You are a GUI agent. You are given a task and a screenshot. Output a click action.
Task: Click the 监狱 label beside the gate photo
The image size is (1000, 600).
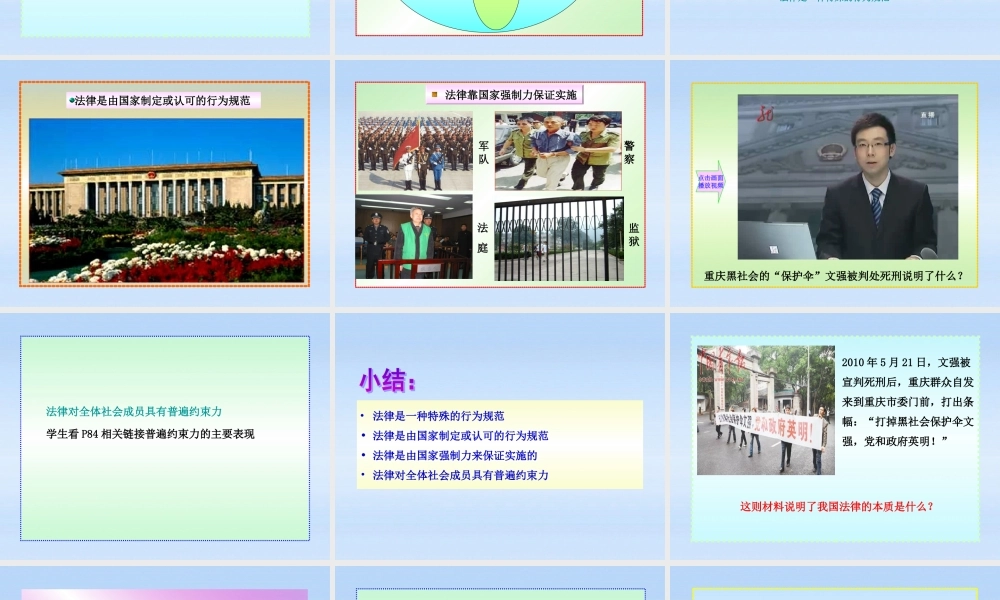[x=634, y=235]
